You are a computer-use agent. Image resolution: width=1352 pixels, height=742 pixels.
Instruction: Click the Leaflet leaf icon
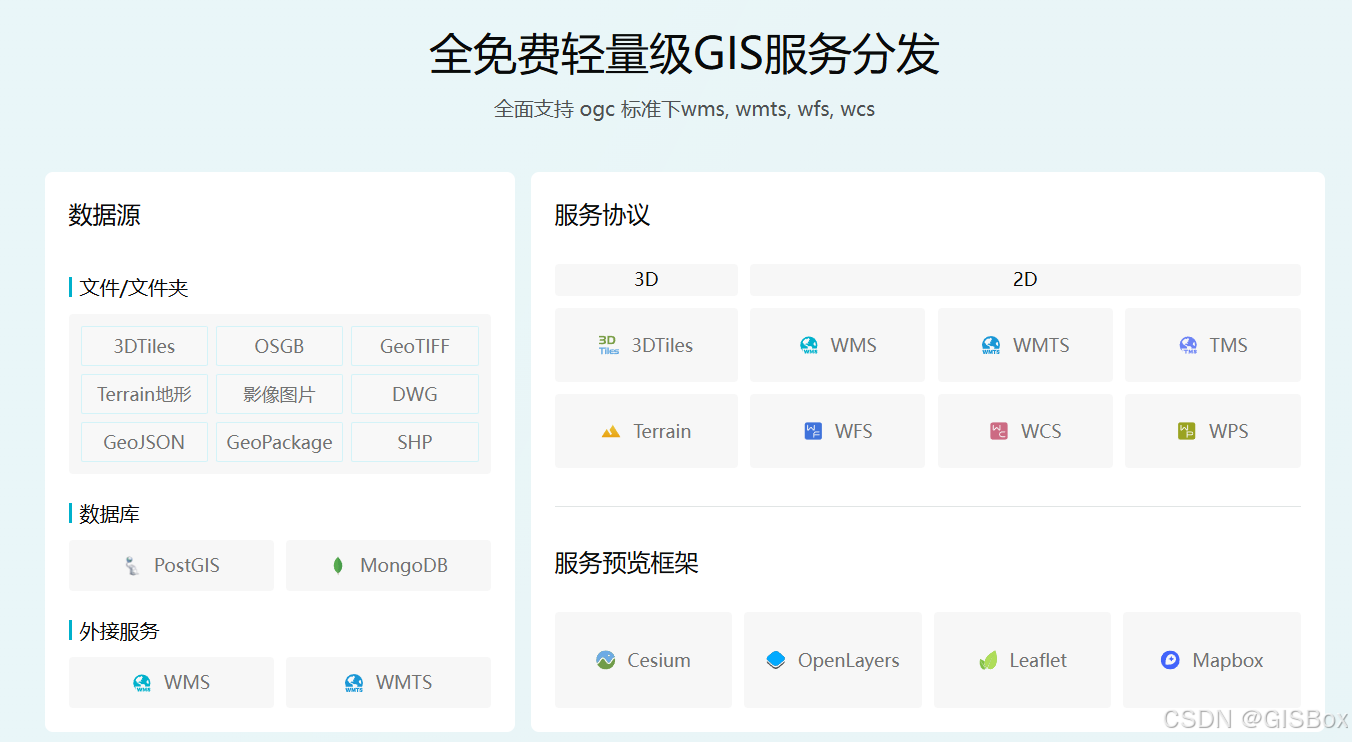(x=988, y=660)
